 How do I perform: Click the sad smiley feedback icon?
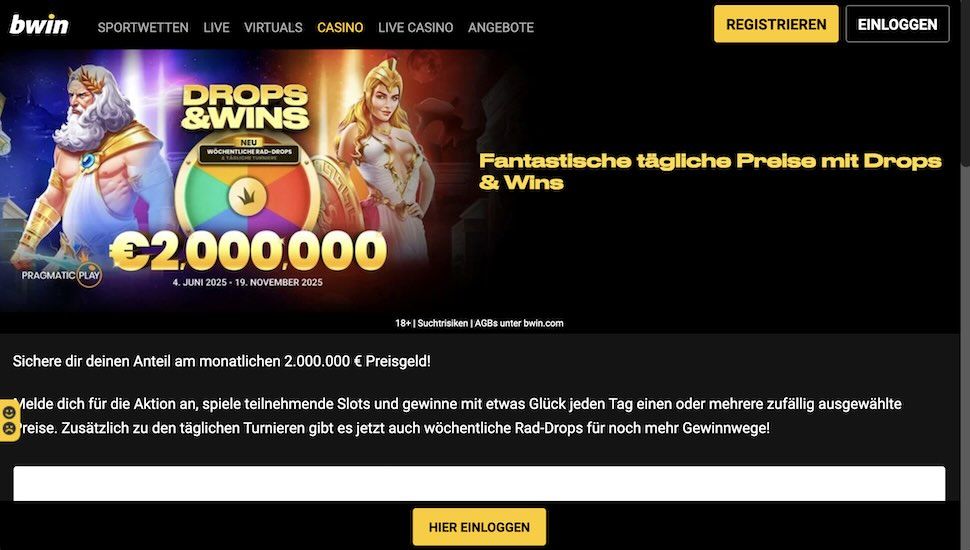pyautogui.click(x=9, y=428)
